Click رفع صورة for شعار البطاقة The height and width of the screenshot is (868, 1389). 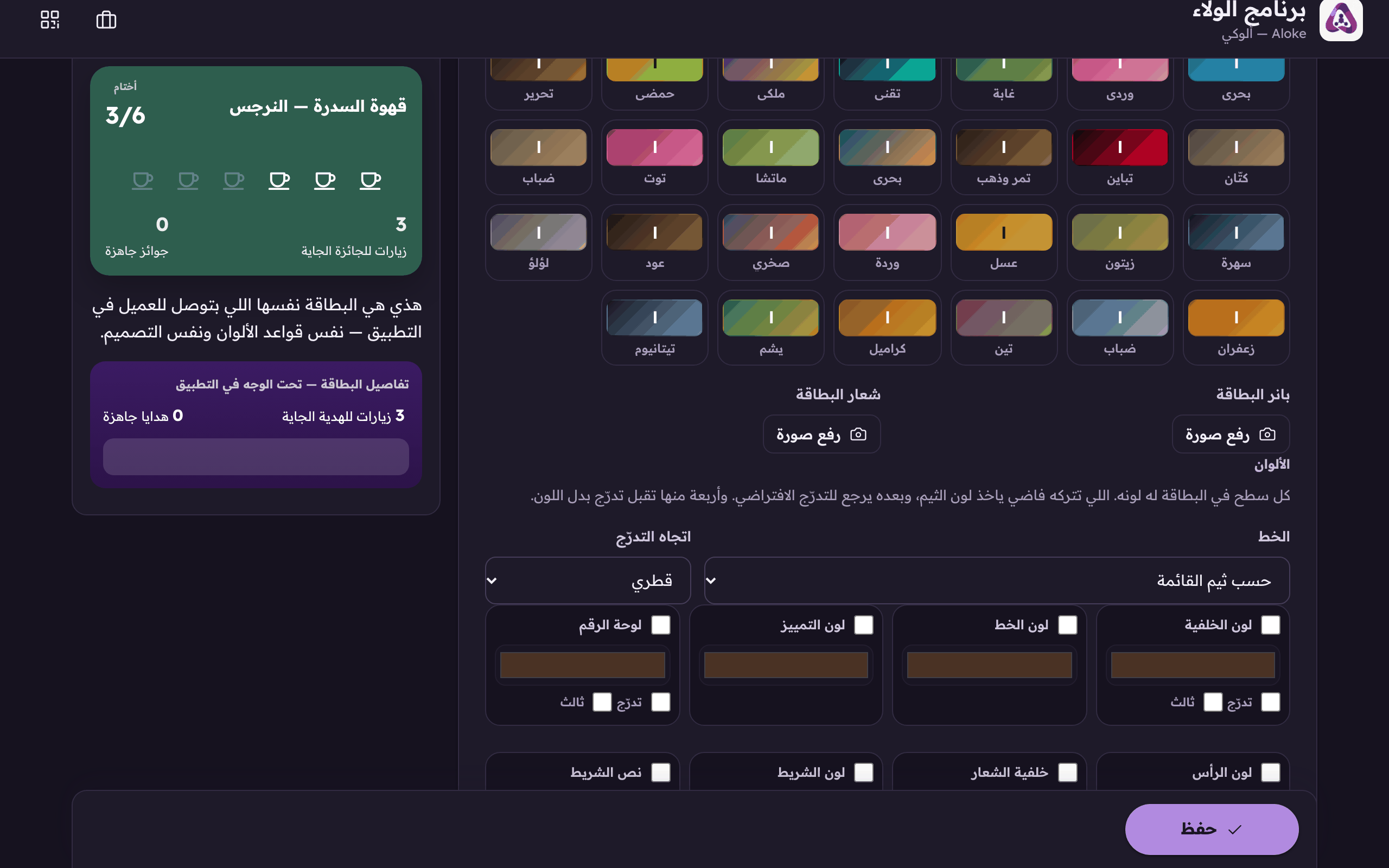[x=821, y=434]
